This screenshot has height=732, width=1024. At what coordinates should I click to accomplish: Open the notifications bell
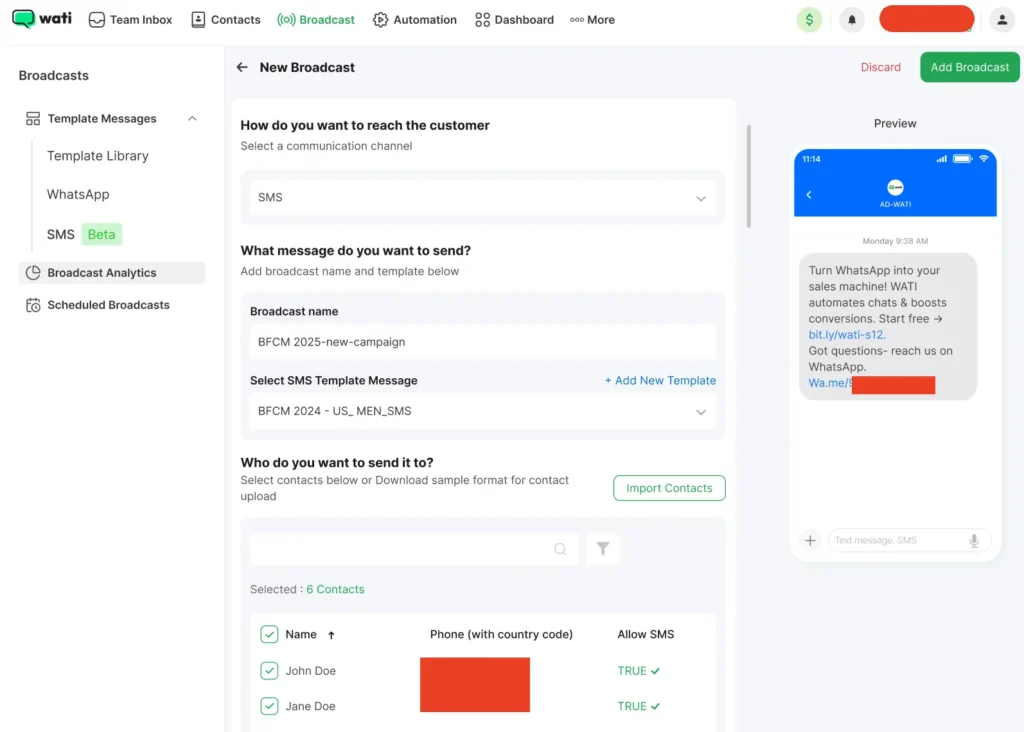coord(852,19)
